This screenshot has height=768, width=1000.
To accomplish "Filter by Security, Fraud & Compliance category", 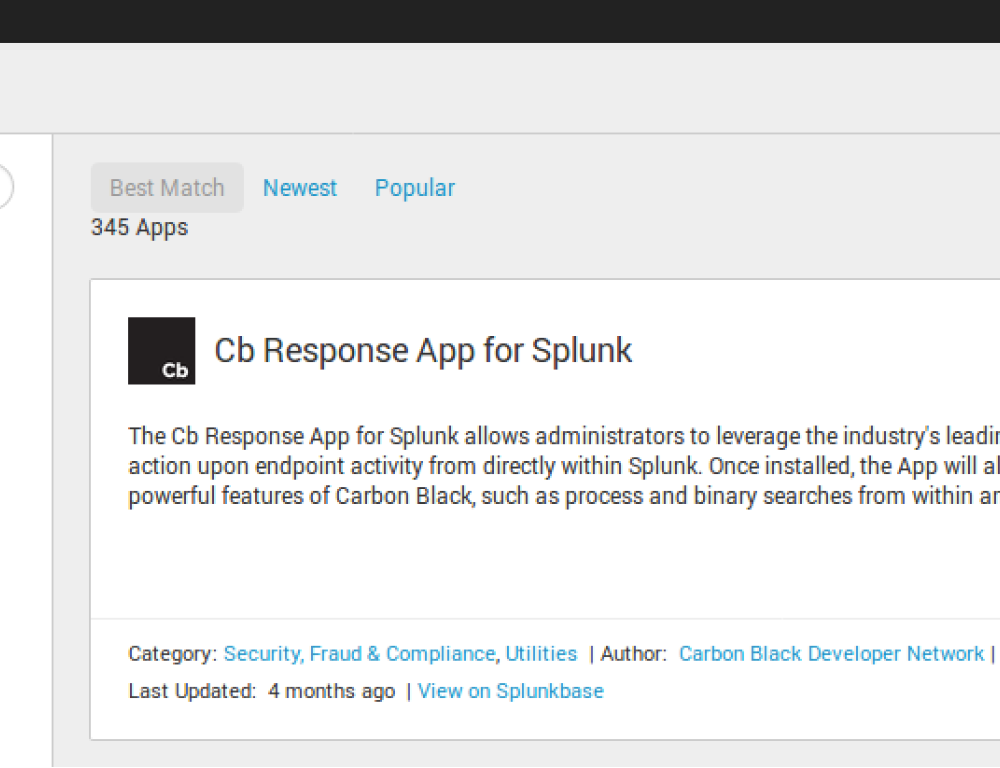I will tap(359, 654).
